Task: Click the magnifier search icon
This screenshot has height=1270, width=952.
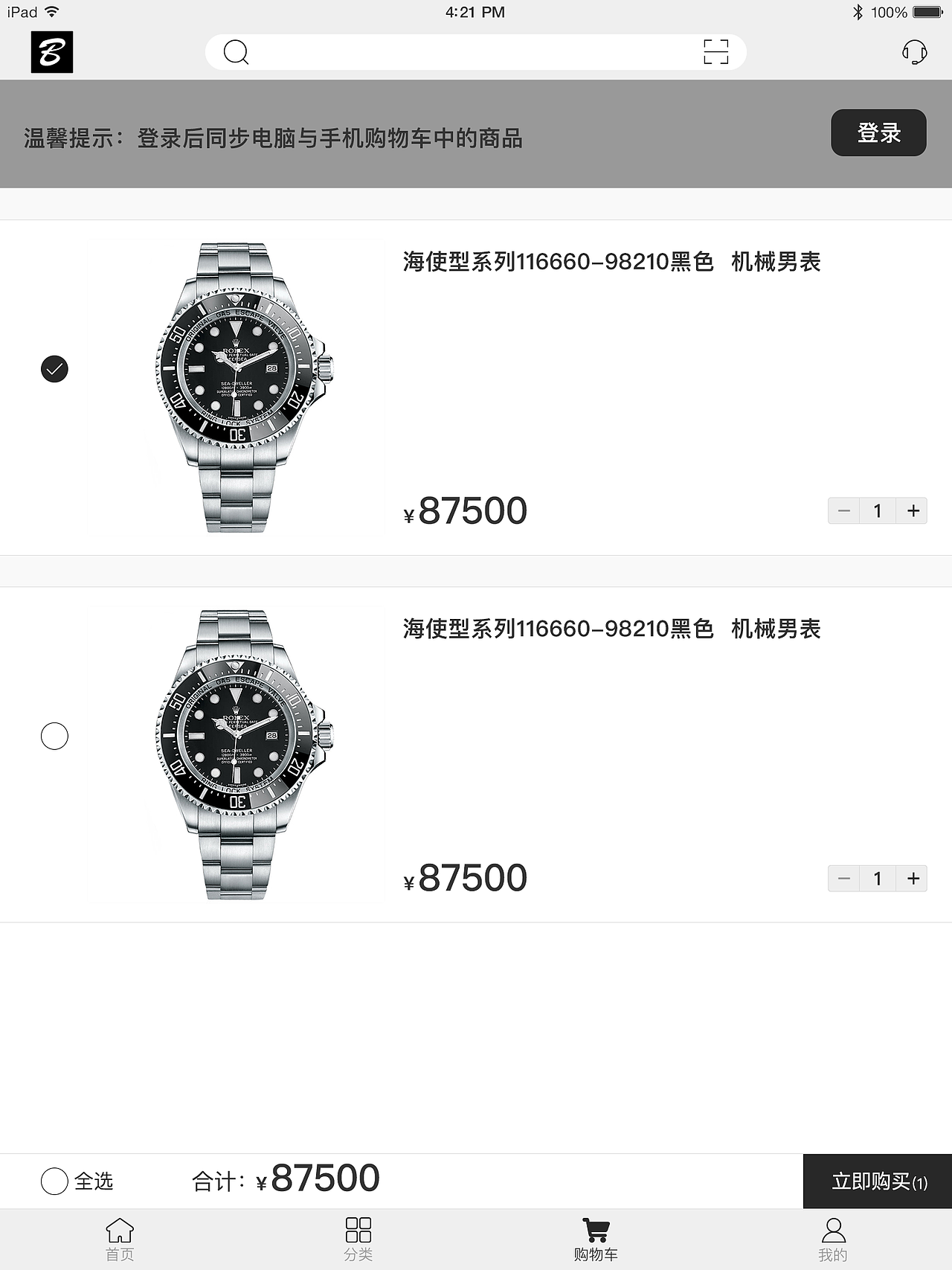Action: [236, 52]
